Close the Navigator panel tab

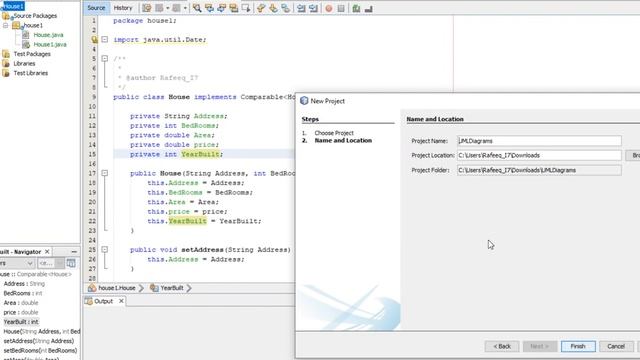pyautogui.click(x=47, y=252)
